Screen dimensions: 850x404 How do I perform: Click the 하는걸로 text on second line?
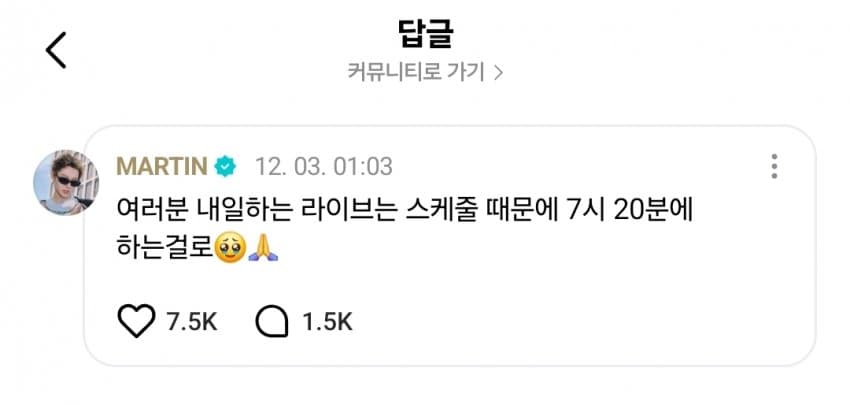(x=165, y=248)
